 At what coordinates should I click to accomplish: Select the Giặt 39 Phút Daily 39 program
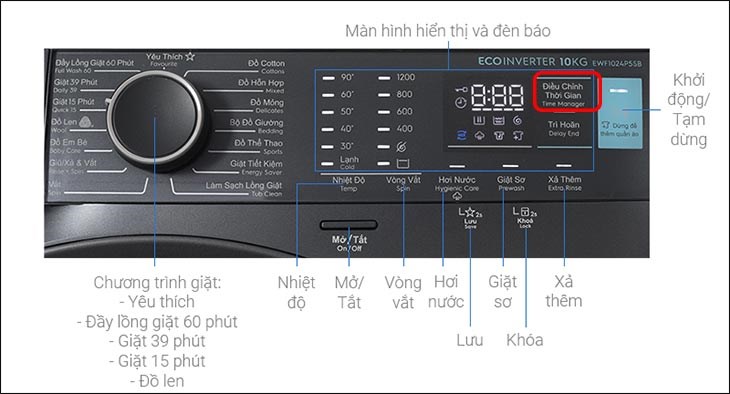point(75,86)
